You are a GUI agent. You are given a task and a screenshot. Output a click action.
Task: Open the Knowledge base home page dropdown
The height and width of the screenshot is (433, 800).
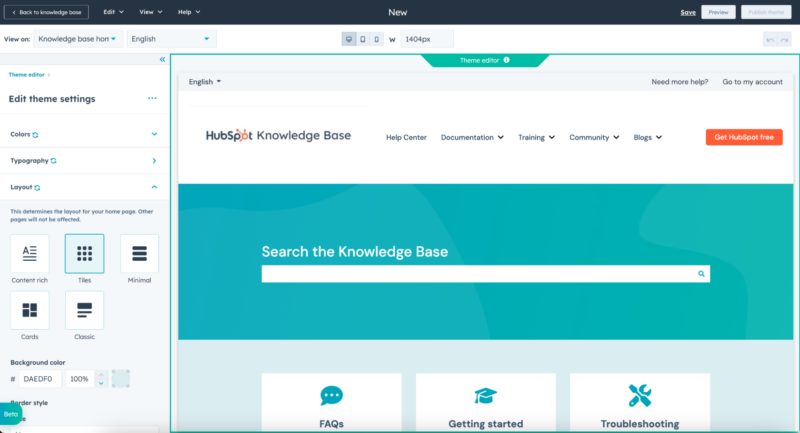pyautogui.click(x=78, y=39)
